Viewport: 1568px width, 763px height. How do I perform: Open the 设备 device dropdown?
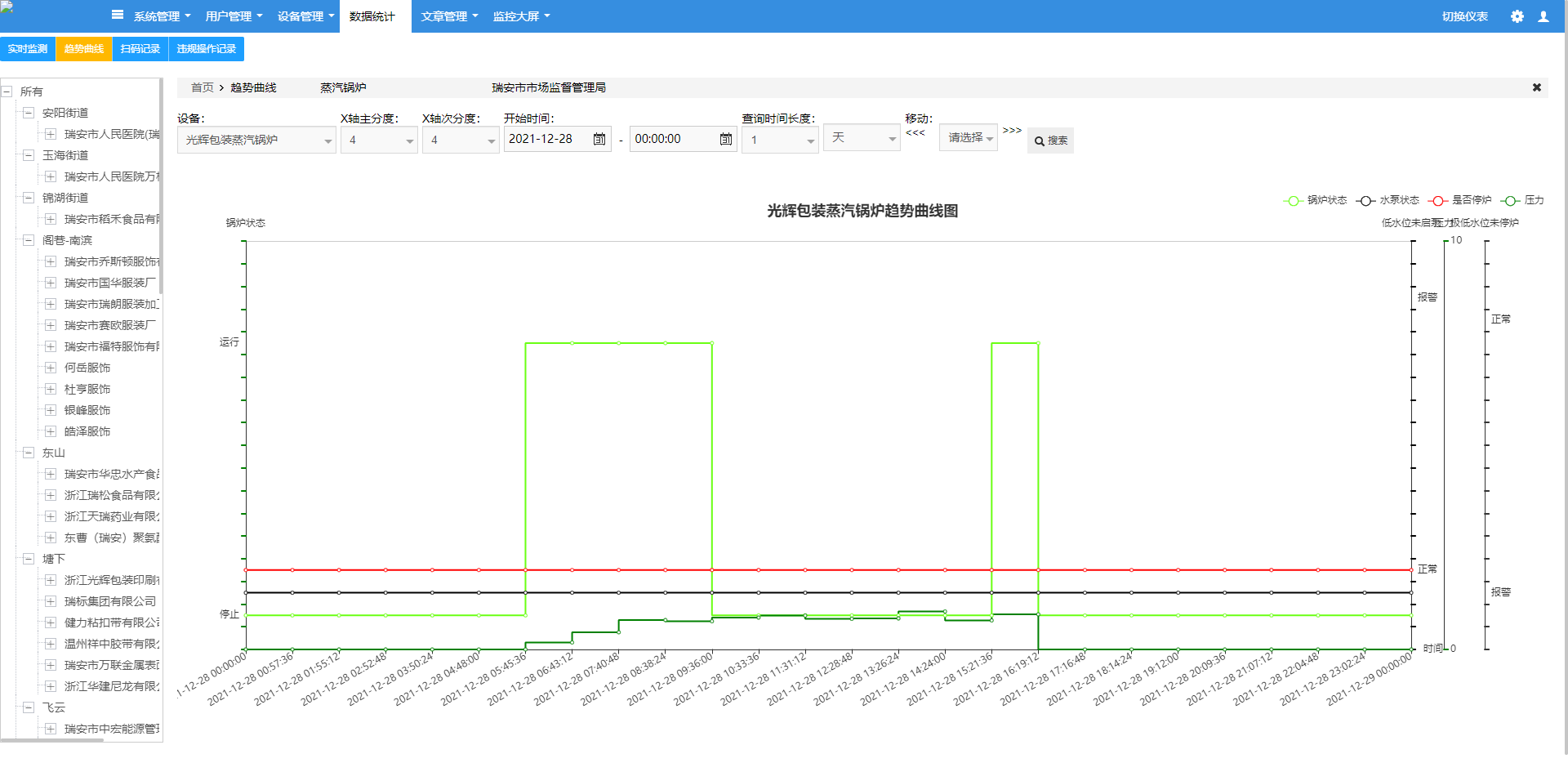click(256, 140)
